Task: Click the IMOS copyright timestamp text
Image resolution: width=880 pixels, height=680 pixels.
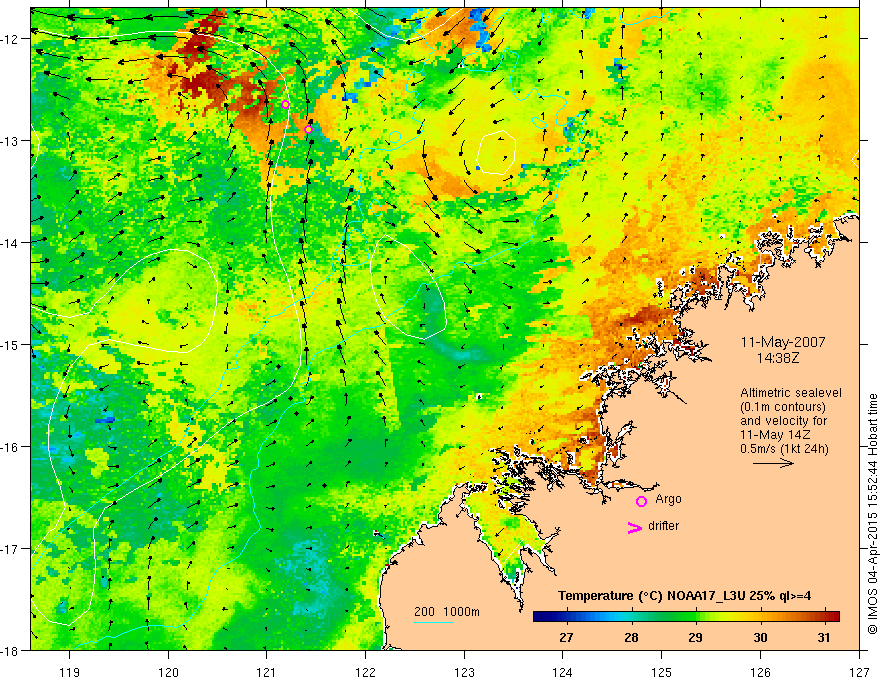Action: [x=872, y=514]
